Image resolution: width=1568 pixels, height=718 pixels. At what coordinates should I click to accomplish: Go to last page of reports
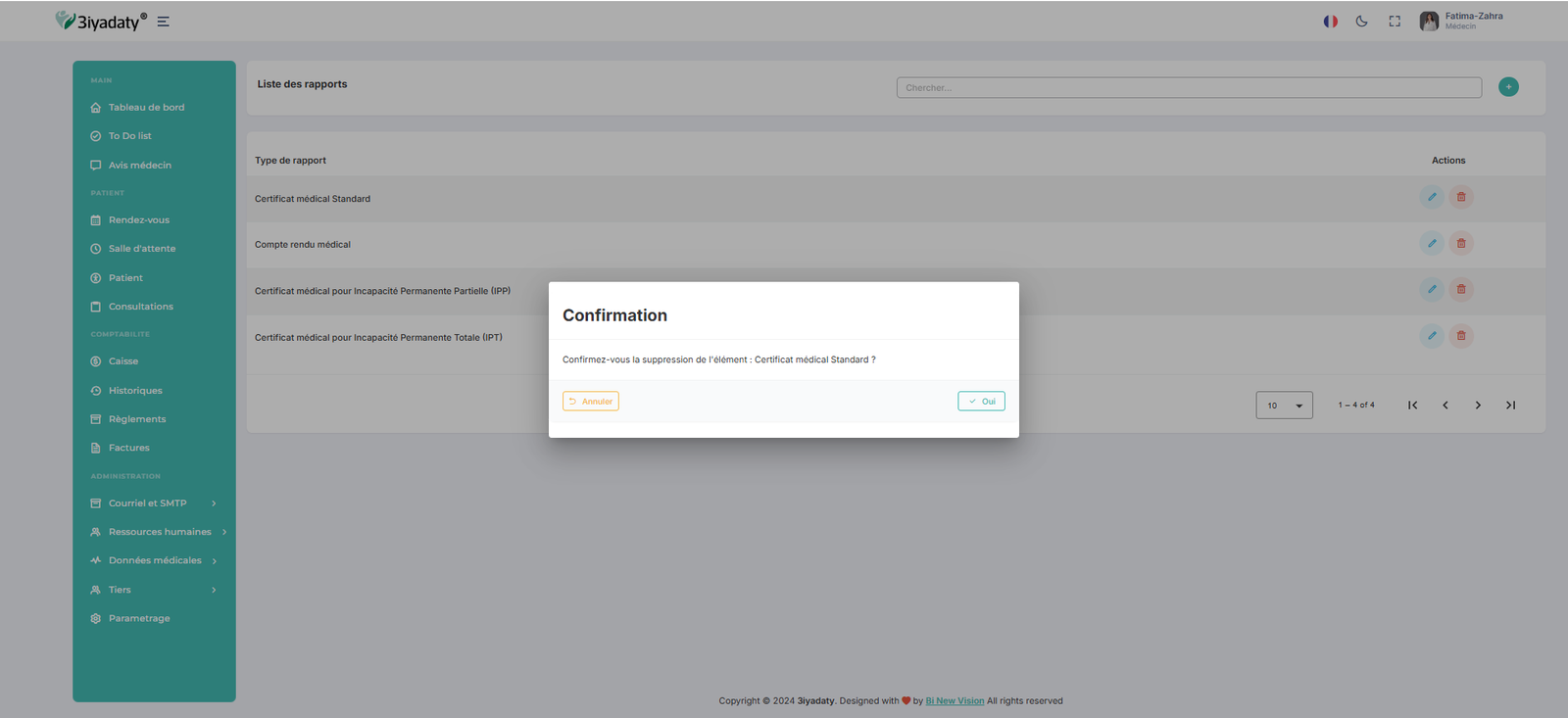coord(1510,406)
